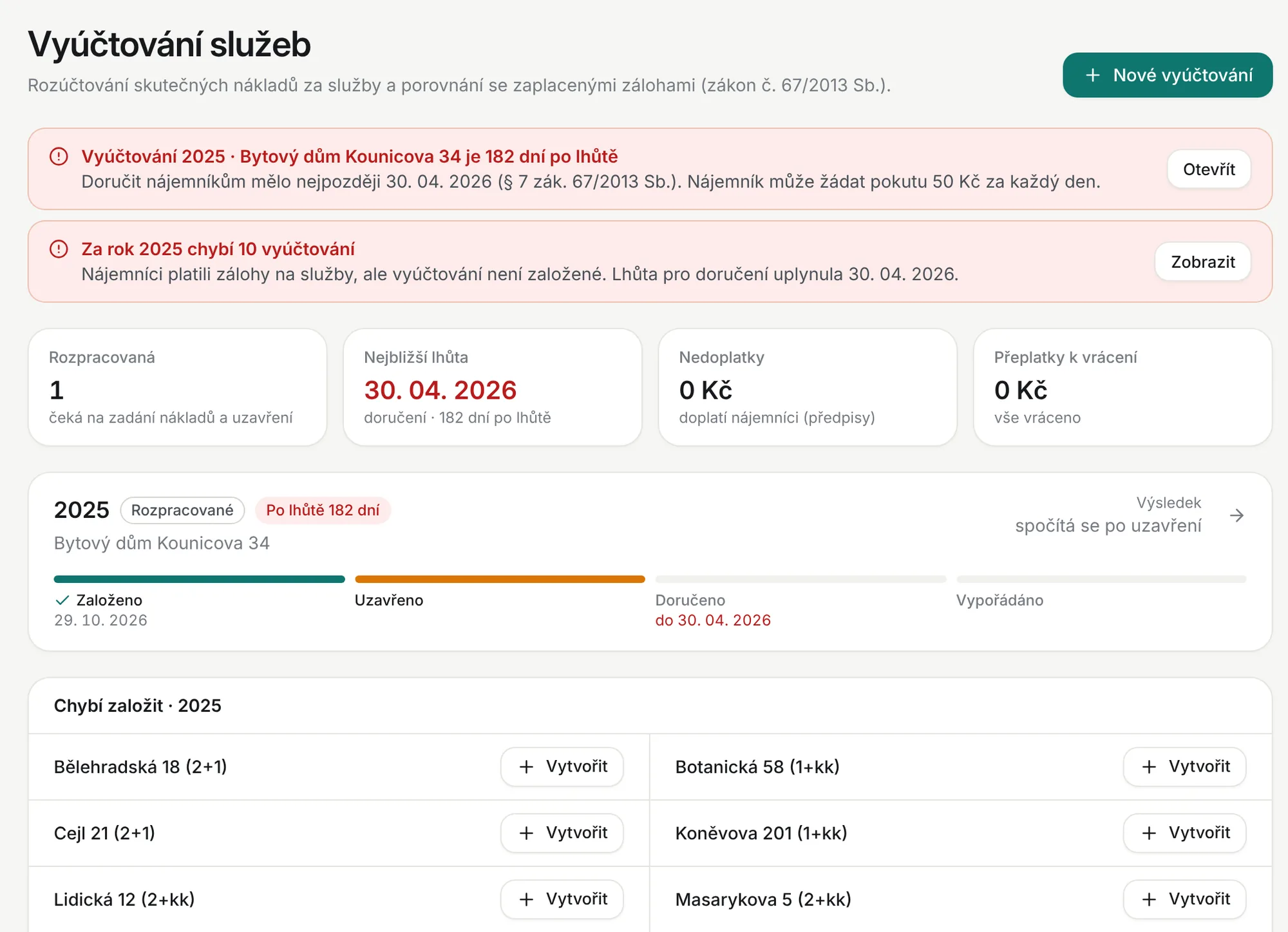This screenshot has width=1288, height=932.
Task: Click the green Založeno progress segment
Action: pos(200,579)
